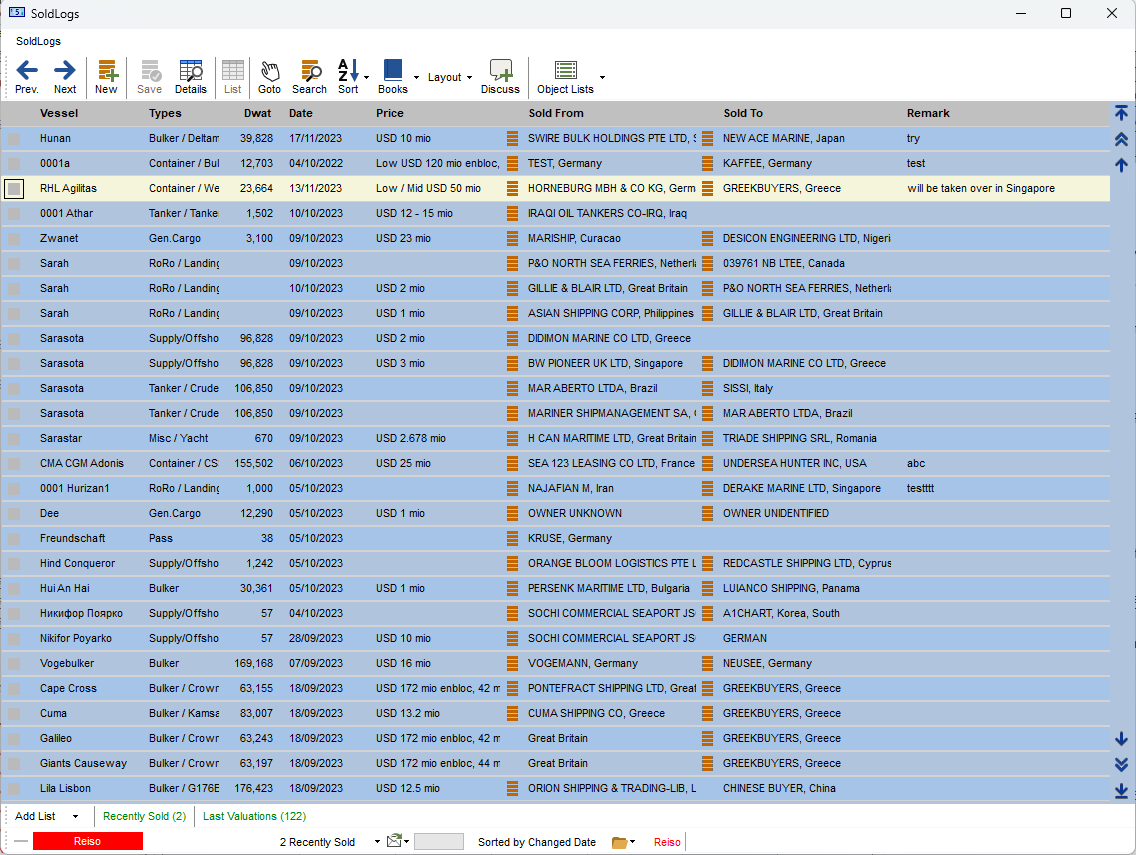Create a New sold log entry

pyautogui.click(x=106, y=77)
